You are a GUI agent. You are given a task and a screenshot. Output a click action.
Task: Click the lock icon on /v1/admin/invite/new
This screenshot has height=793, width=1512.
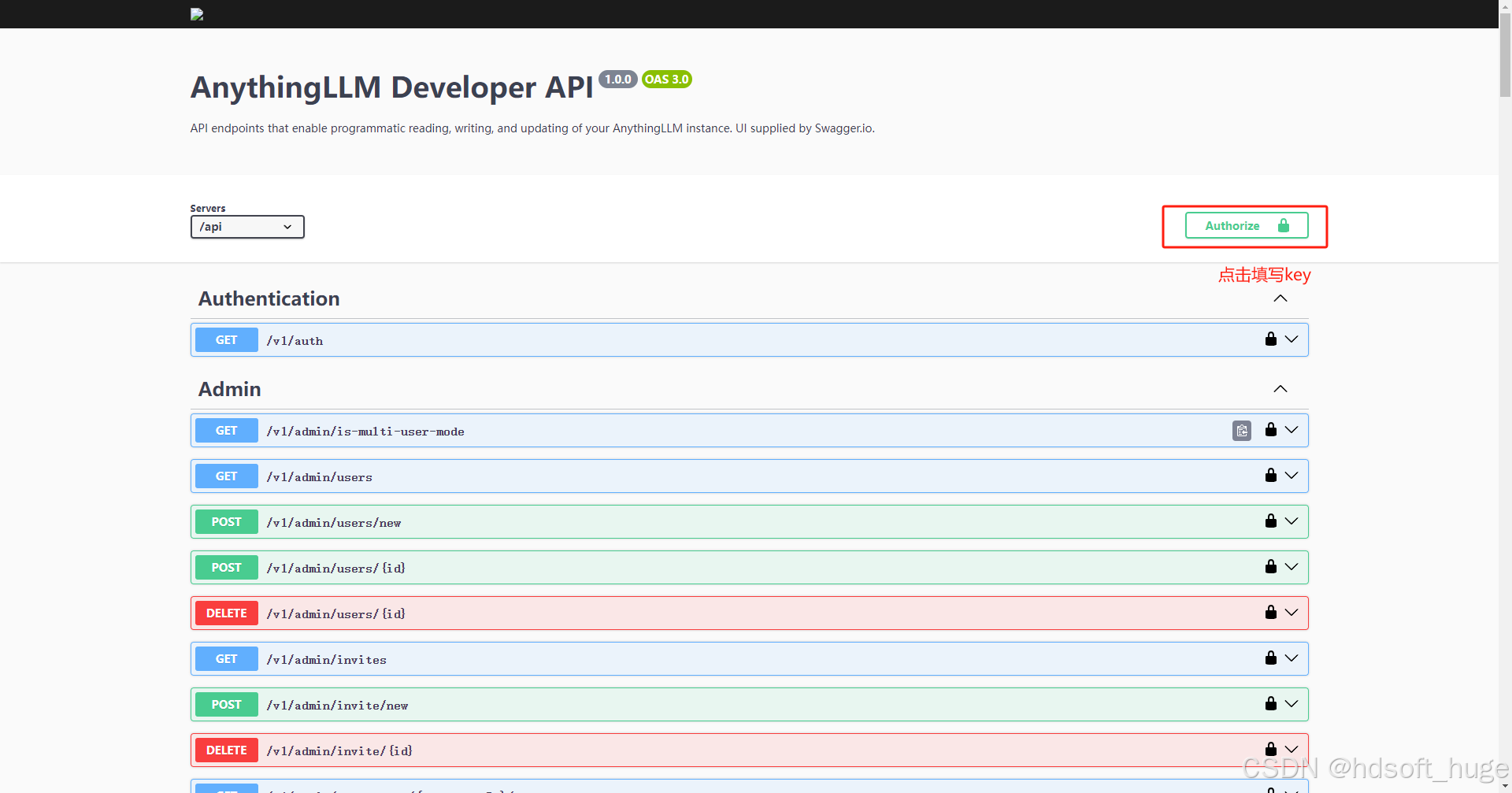click(1270, 704)
